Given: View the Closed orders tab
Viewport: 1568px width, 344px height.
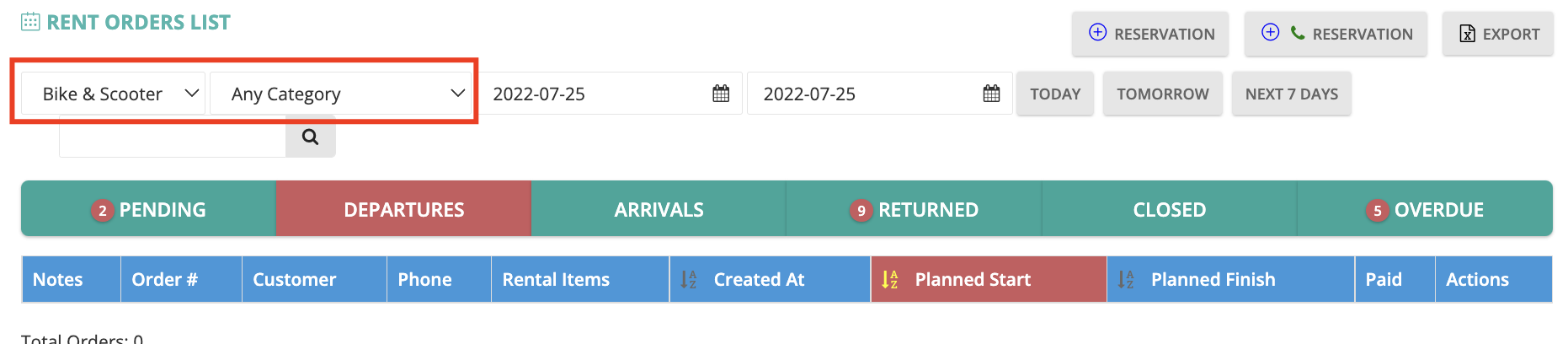Looking at the screenshot, I should 1169,209.
